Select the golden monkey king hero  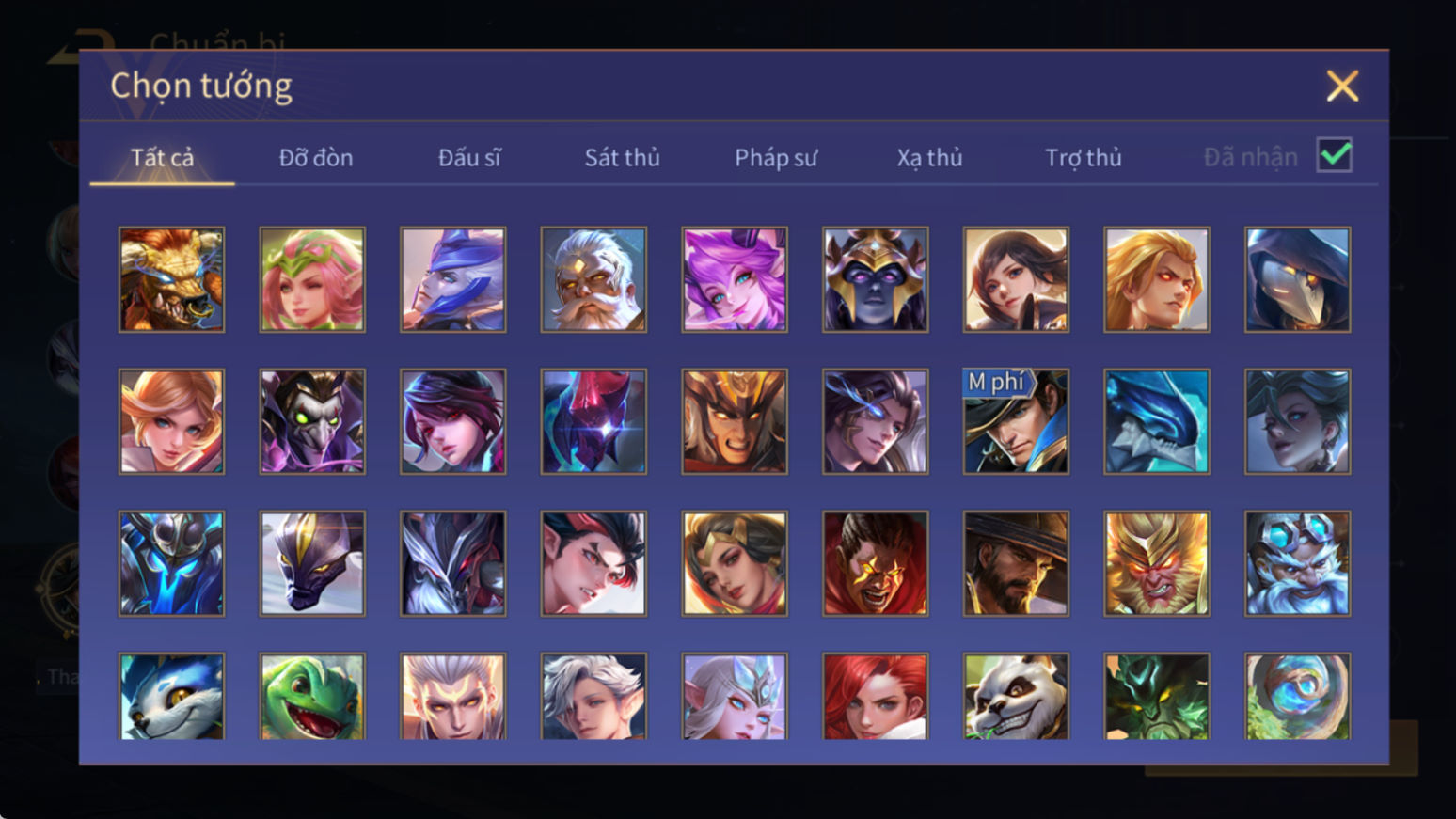click(1157, 563)
